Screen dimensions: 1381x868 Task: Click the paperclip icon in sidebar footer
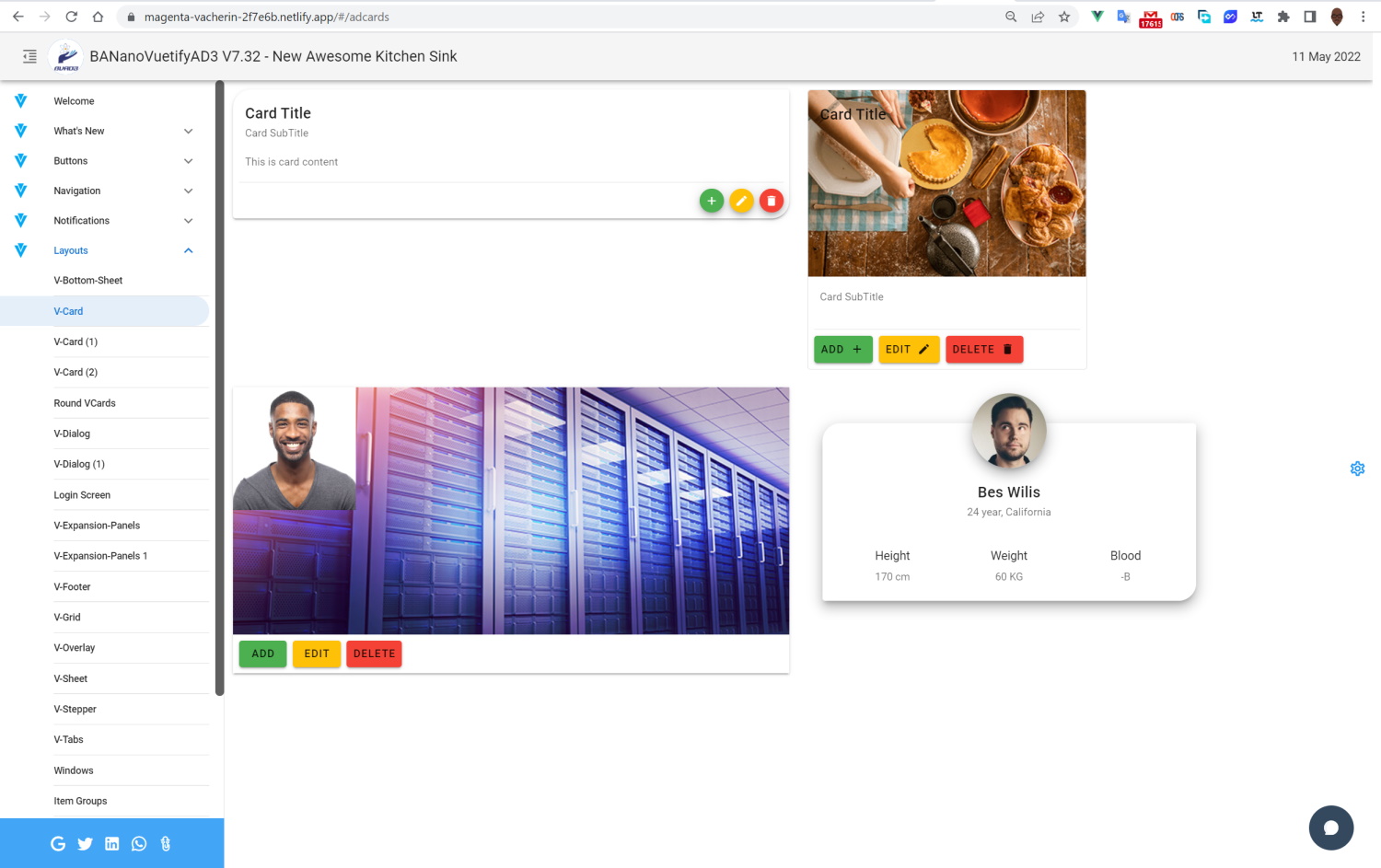(166, 844)
